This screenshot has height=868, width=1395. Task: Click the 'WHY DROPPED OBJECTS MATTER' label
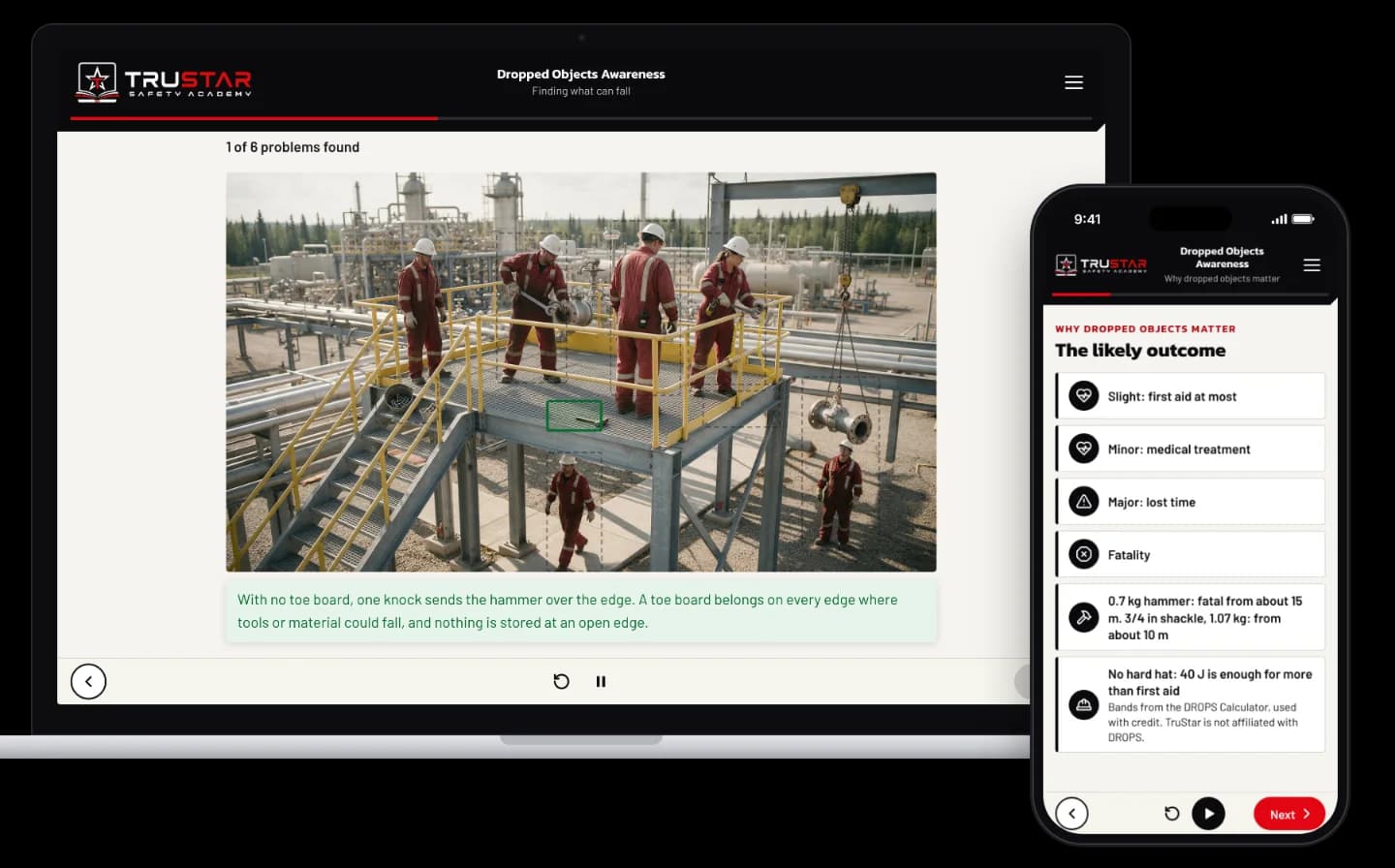click(x=1145, y=329)
